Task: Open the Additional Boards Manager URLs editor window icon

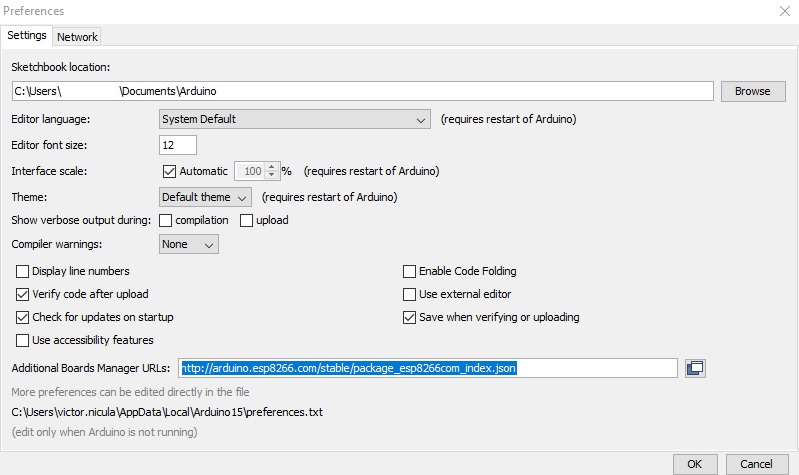Action: [695, 368]
